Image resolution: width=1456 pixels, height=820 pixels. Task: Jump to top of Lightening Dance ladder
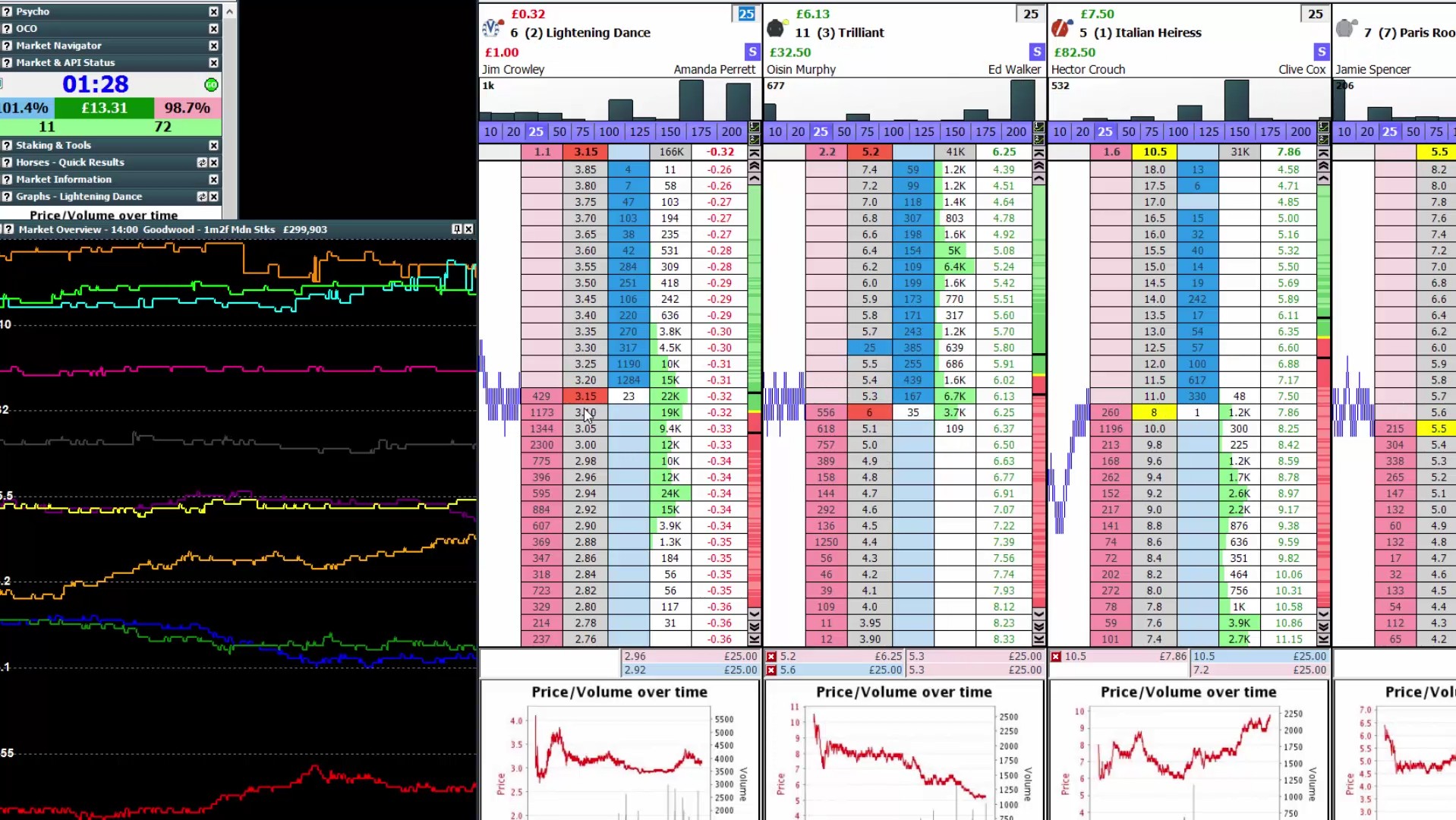[755, 153]
